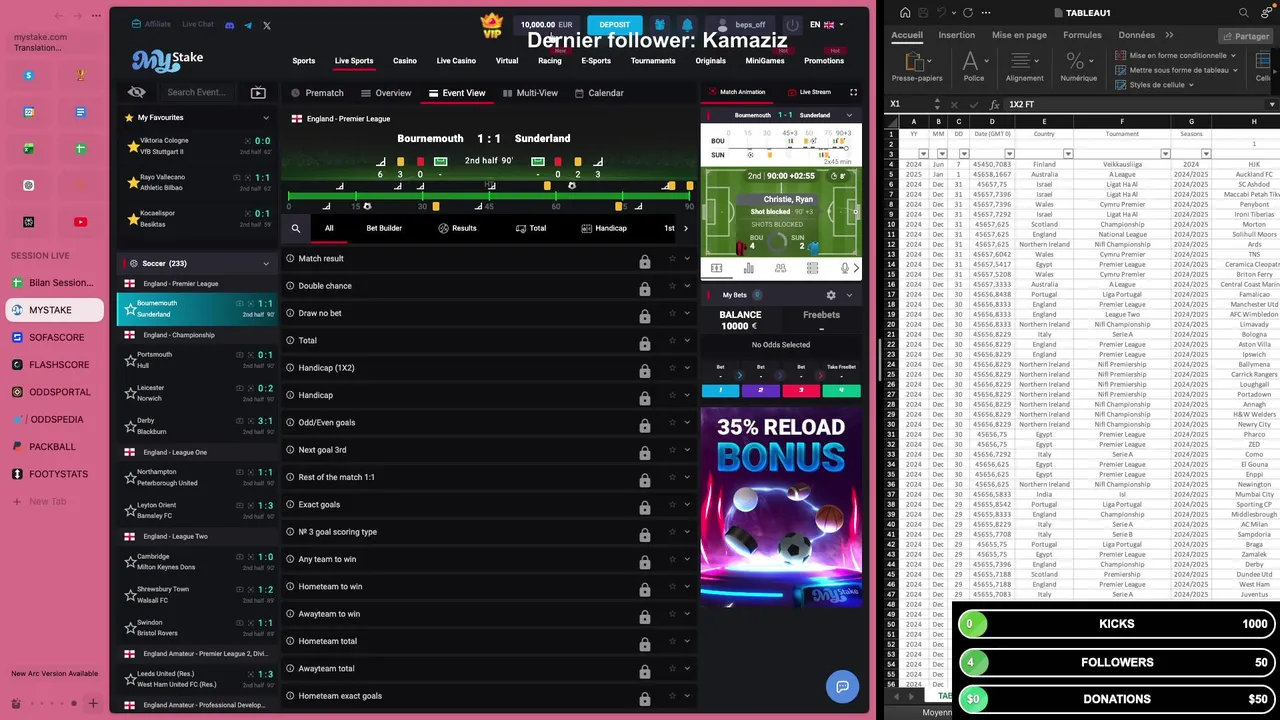Show the match statistics bar-chart icon
This screenshot has height=720, width=1280.
[748, 268]
